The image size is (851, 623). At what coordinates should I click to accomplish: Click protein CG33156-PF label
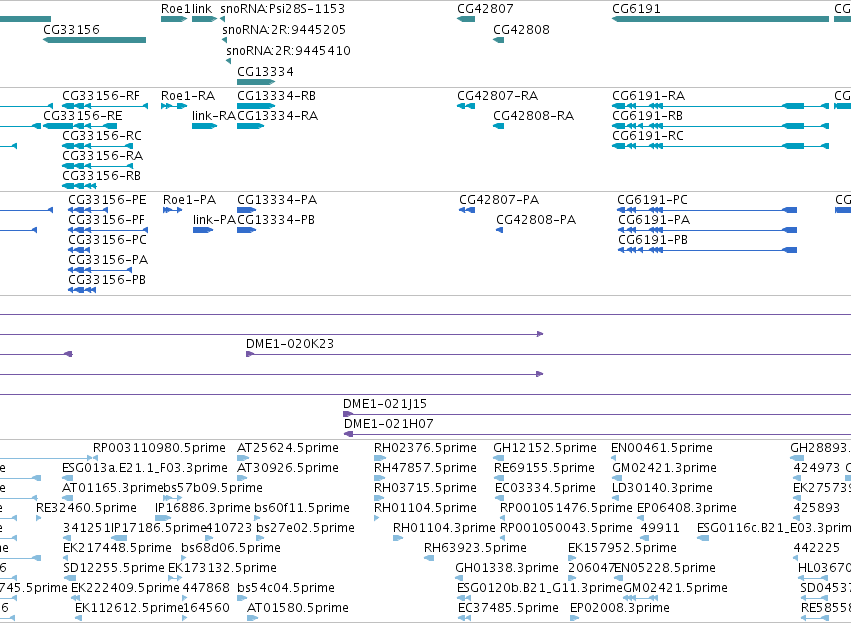(x=107, y=220)
